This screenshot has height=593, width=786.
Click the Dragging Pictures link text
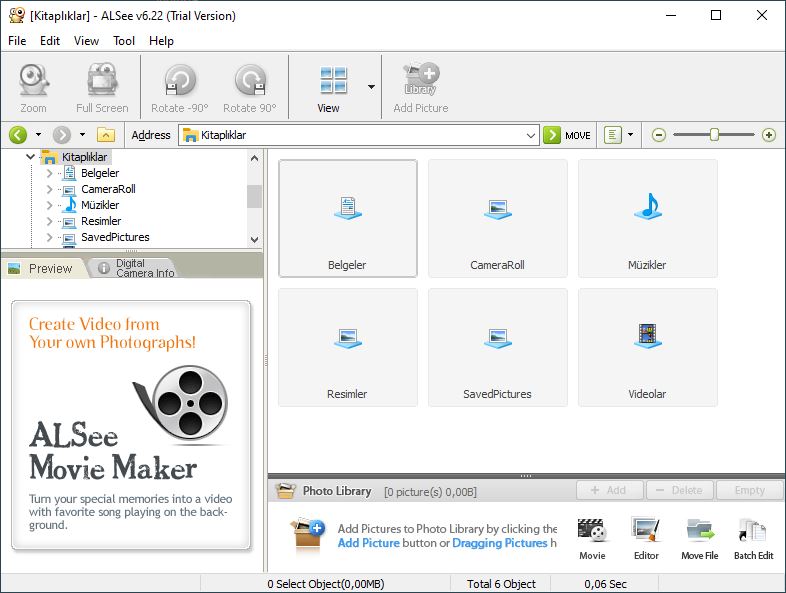click(500, 543)
